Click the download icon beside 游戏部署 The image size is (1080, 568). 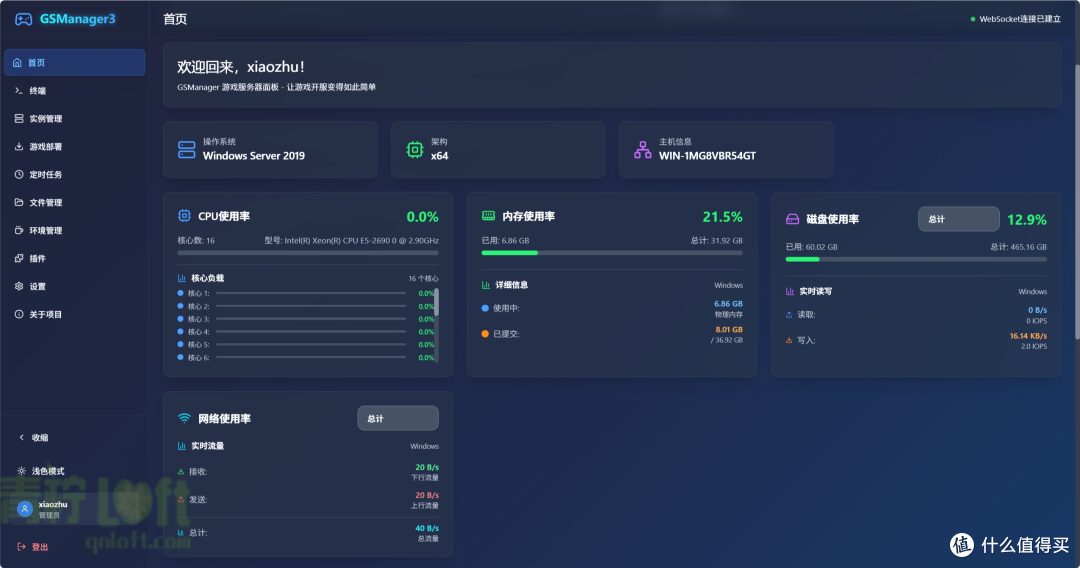19,147
